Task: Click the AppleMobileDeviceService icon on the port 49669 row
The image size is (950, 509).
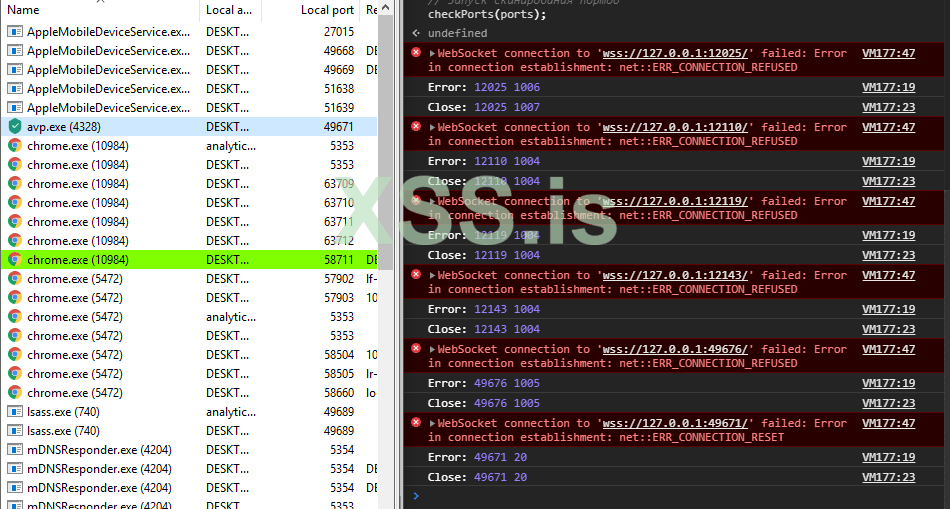Action: click(x=15, y=70)
